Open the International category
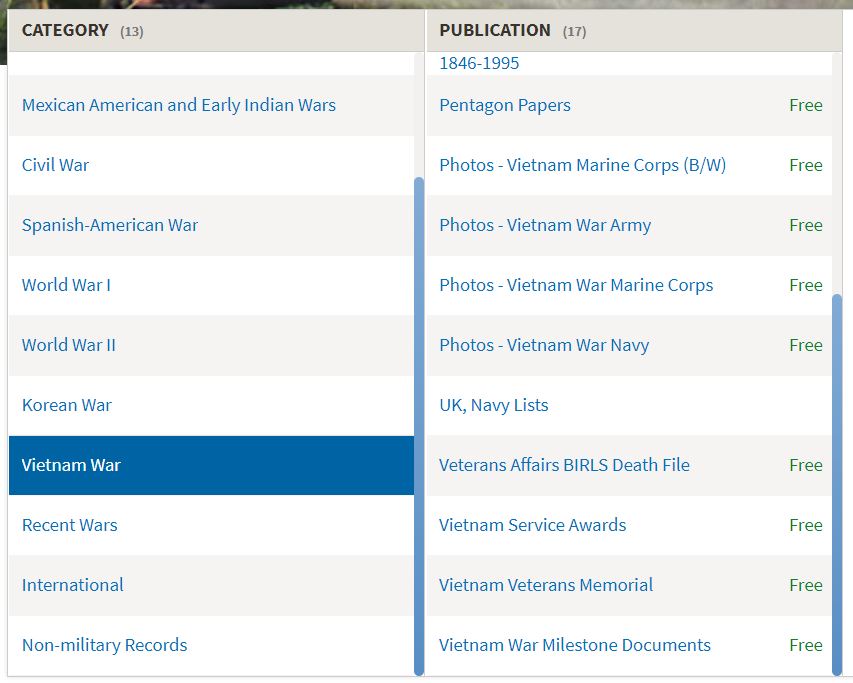The image size is (853, 683). click(x=73, y=585)
